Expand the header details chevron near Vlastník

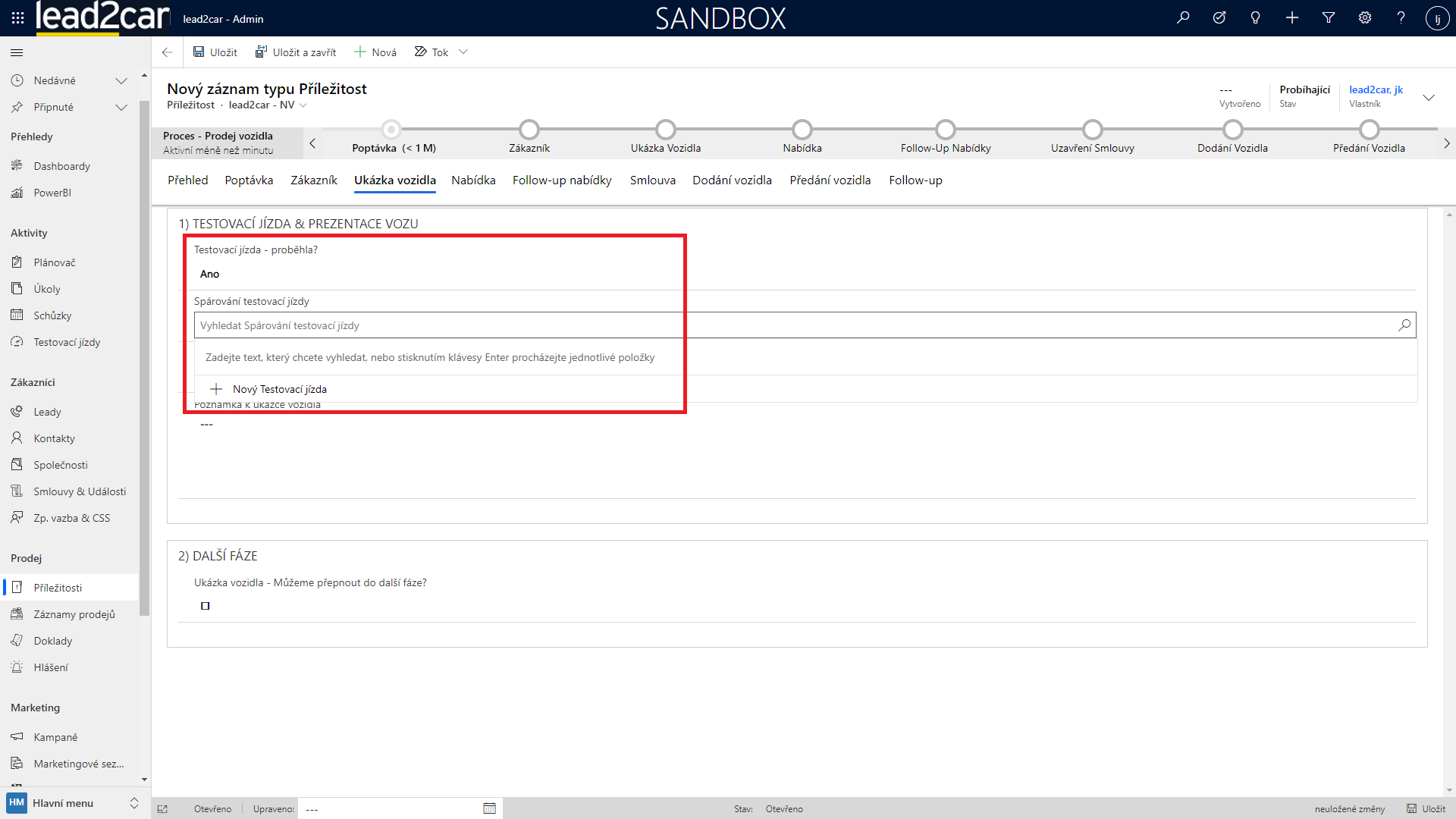click(1429, 97)
